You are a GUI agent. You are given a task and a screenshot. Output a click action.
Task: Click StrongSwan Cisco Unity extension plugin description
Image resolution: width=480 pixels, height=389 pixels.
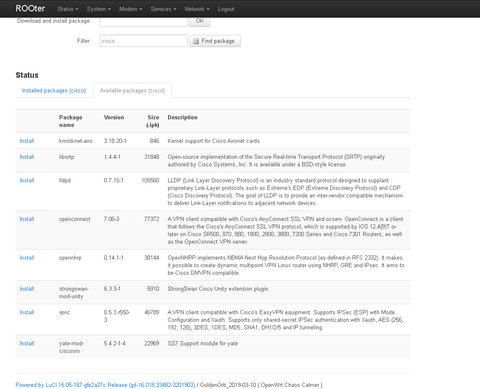tap(218, 289)
